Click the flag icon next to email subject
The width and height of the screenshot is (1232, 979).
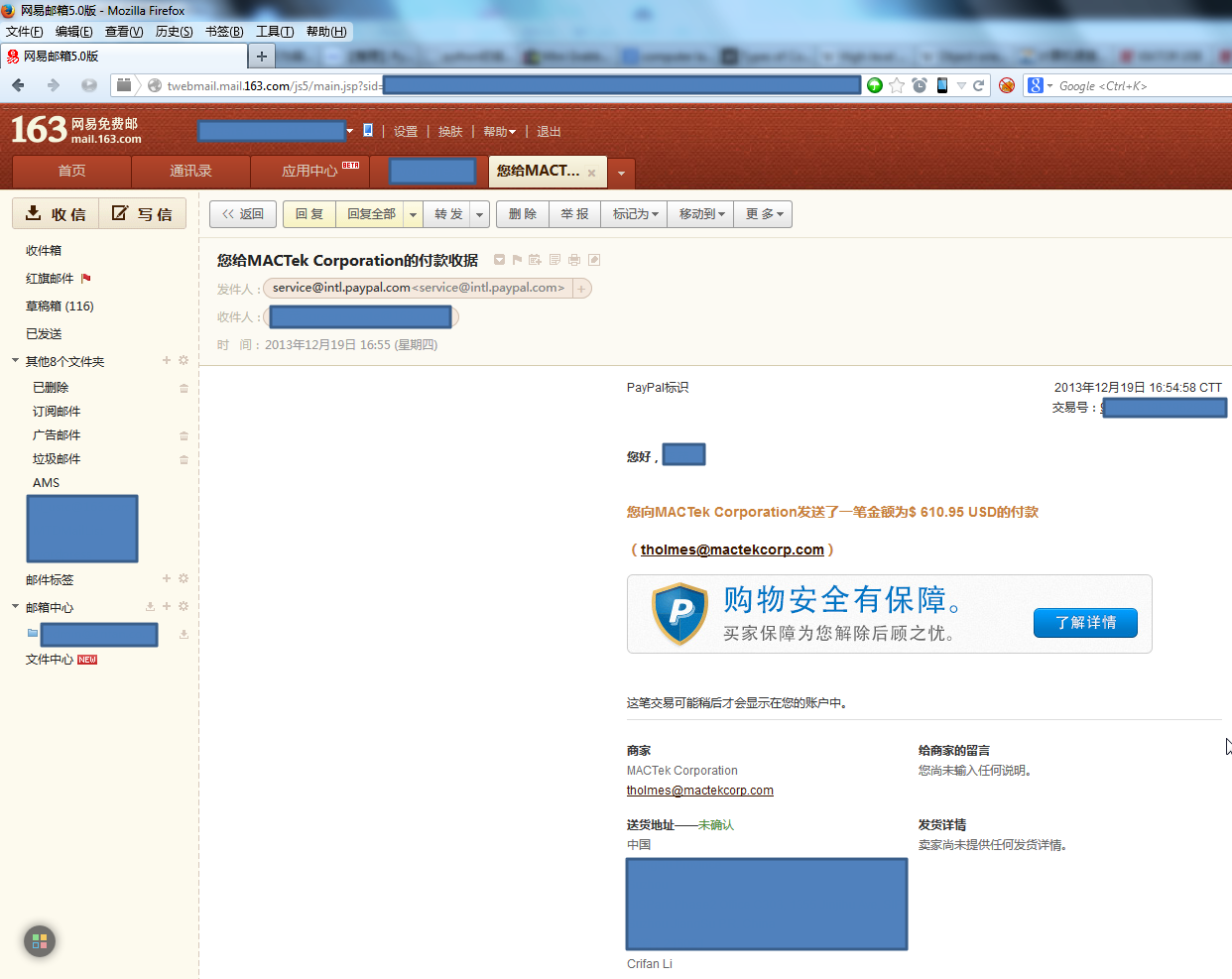tap(517, 260)
